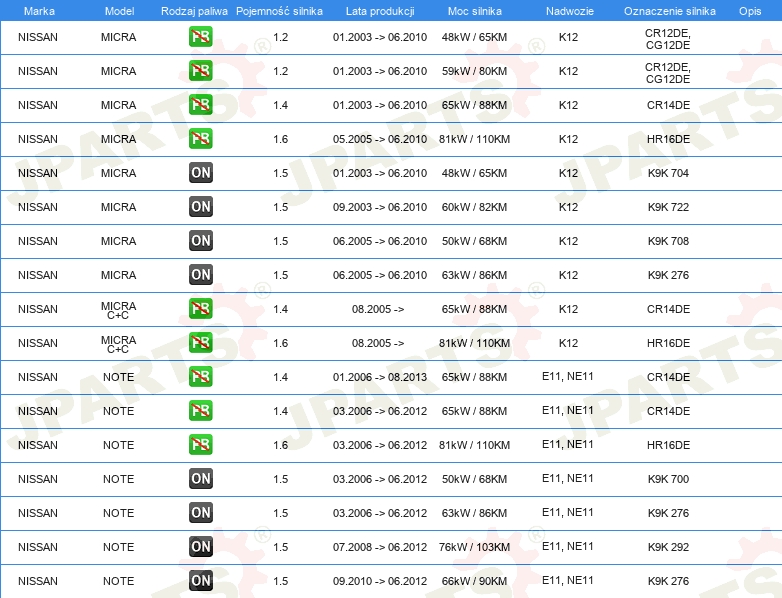Click the ON diesel icon for Micra K9K 276
The width and height of the screenshot is (782, 598).
(x=200, y=274)
